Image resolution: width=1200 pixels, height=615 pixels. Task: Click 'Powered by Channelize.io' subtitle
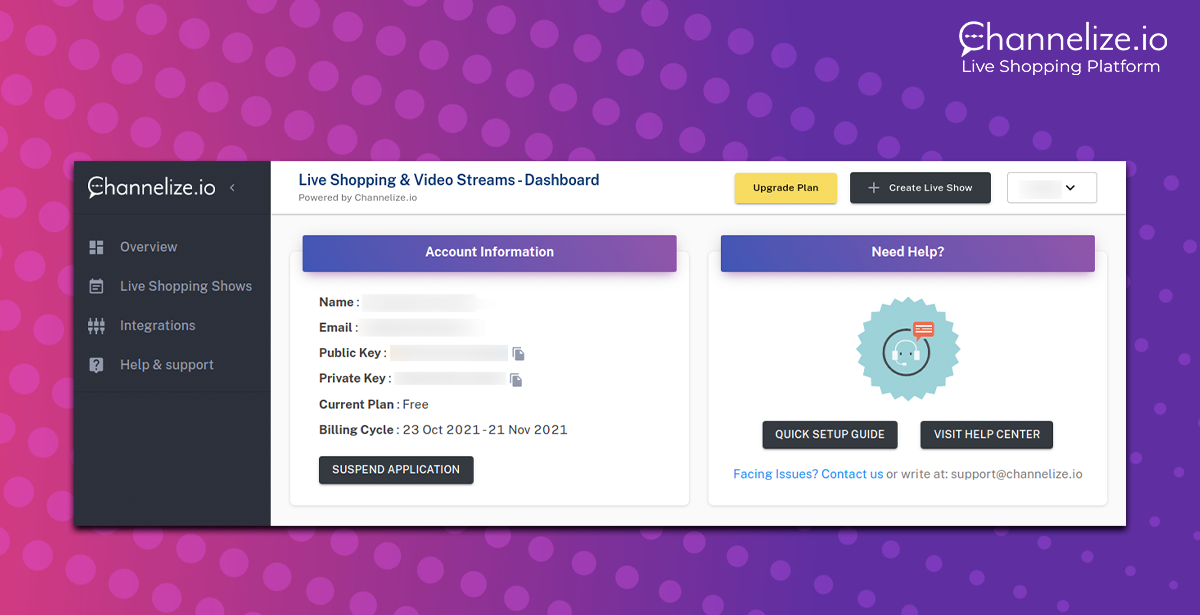pos(357,198)
